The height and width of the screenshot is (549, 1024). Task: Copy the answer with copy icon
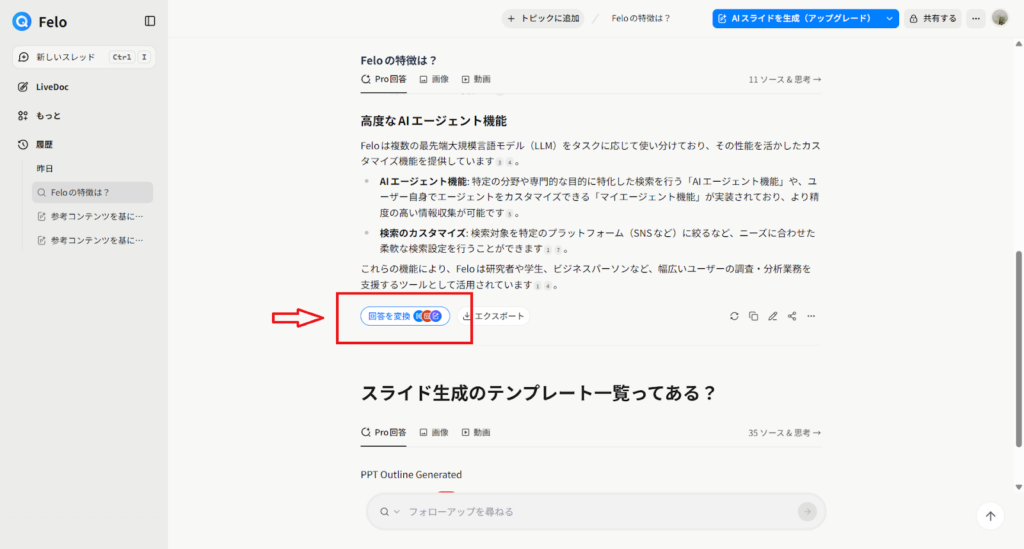(753, 316)
